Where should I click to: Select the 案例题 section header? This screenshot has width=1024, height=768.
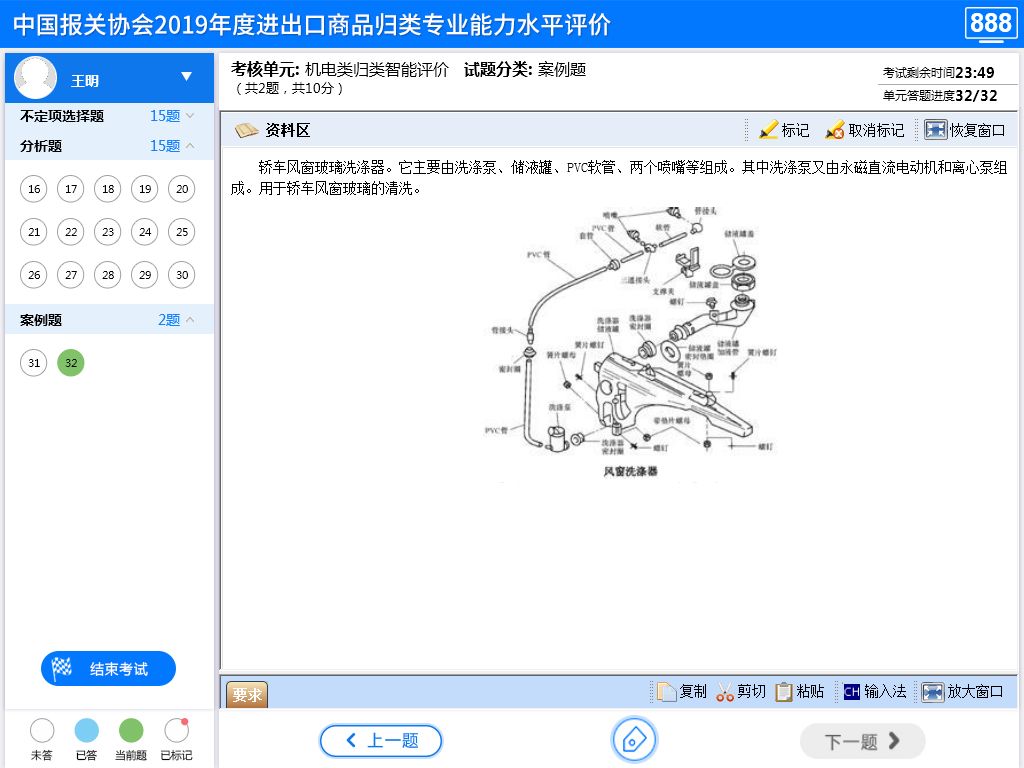(40, 319)
